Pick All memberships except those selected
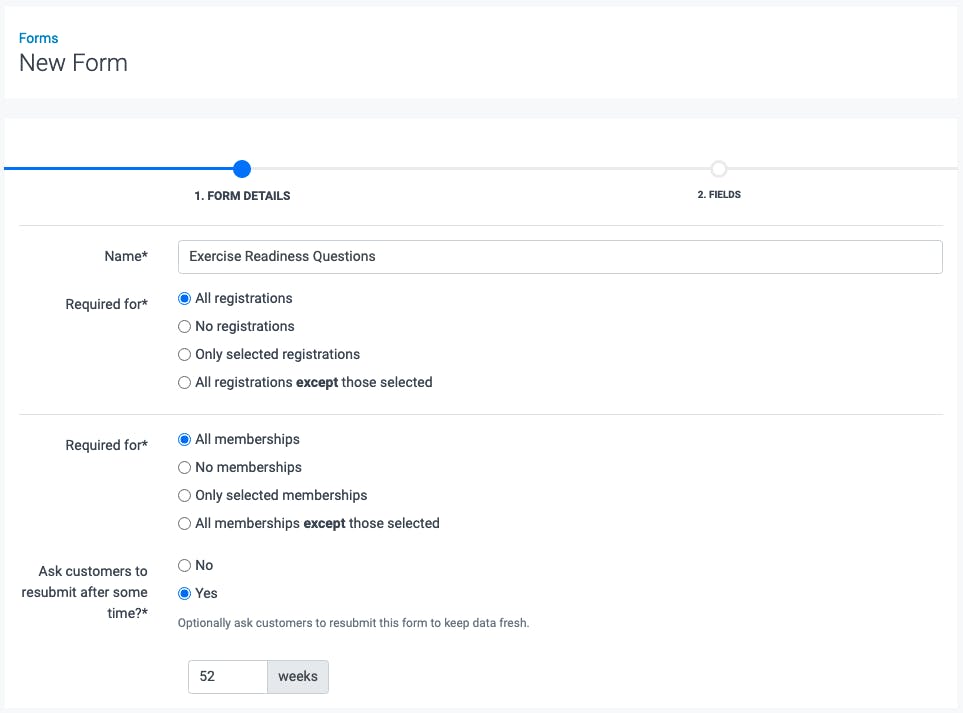963x713 pixels. (183, 523)
